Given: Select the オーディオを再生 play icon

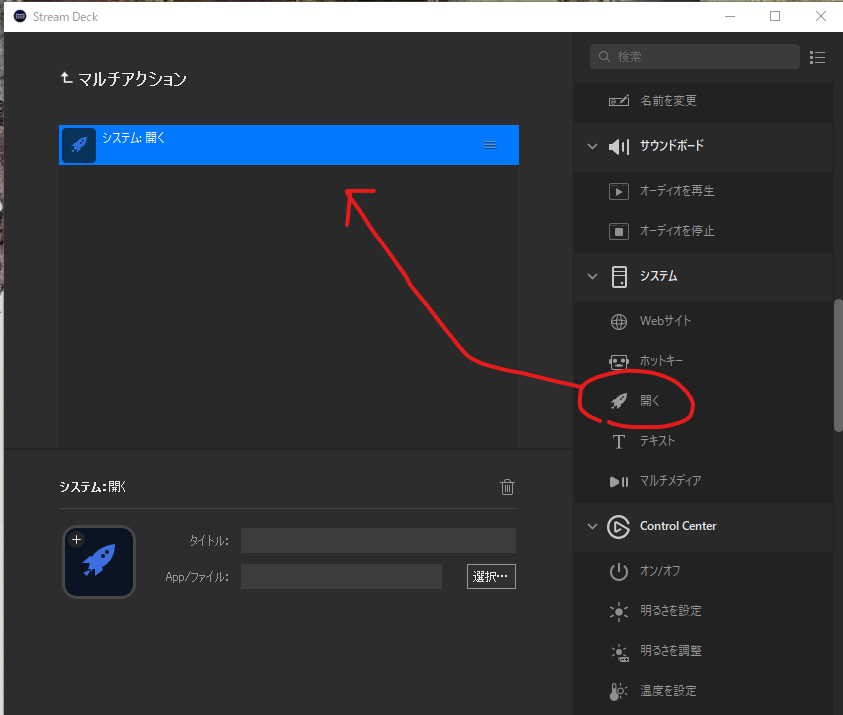Looking at the screenshot, I should [619, 191].
